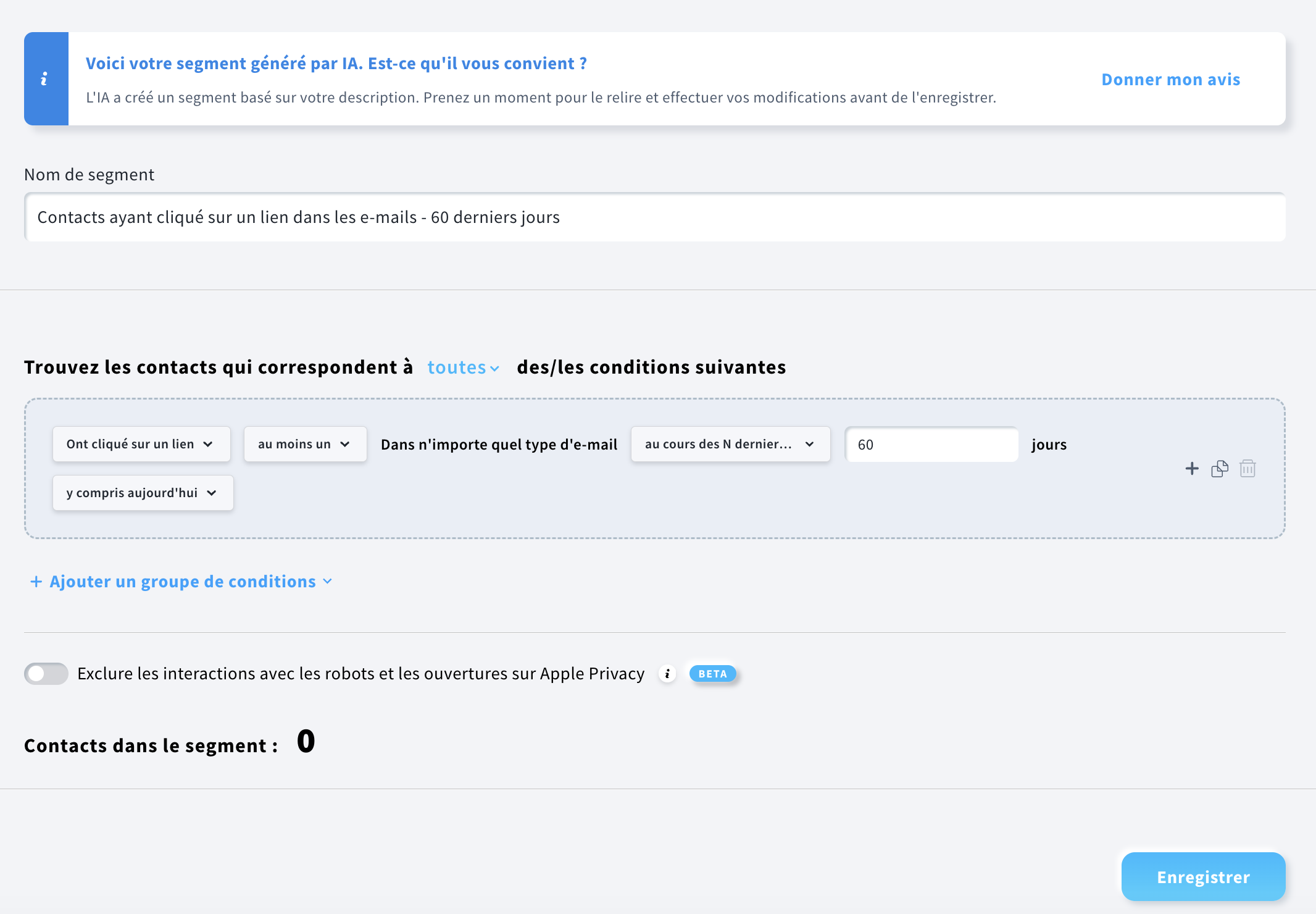This screenshot has width=1316, height=914.
Task: Save the segment with Enregistrer
Action: [x=1204, y=877]
